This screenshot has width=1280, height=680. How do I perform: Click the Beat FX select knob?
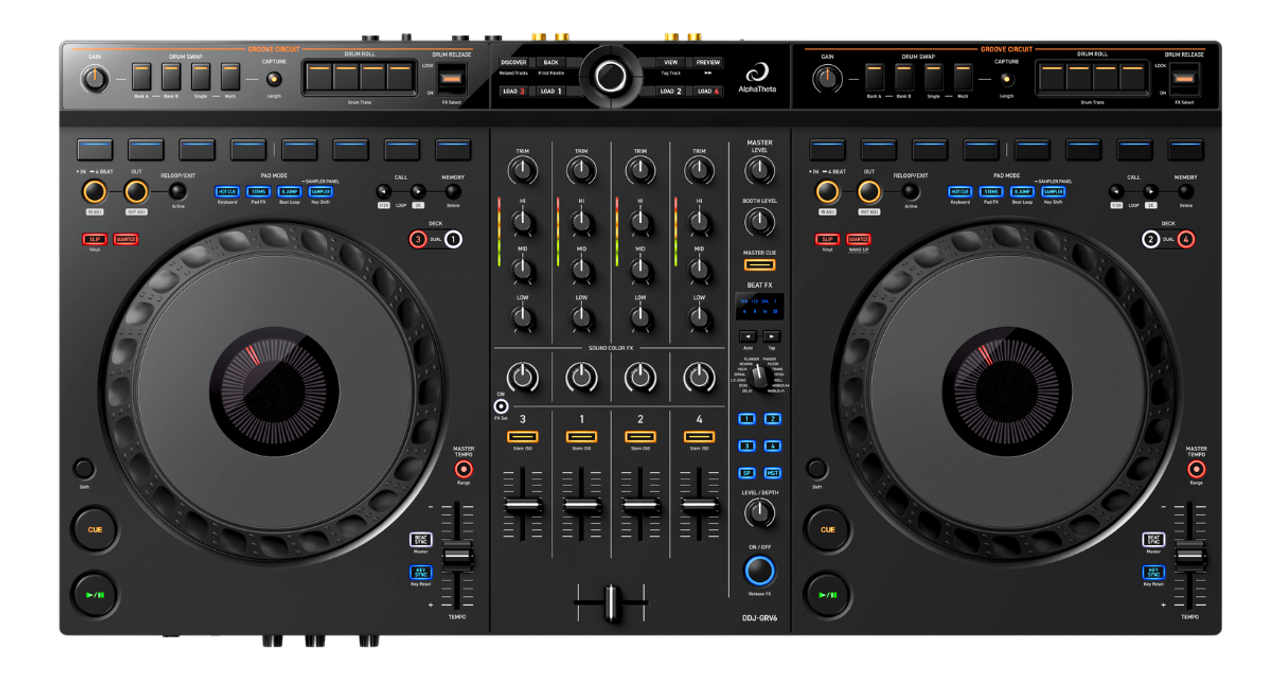759,375
